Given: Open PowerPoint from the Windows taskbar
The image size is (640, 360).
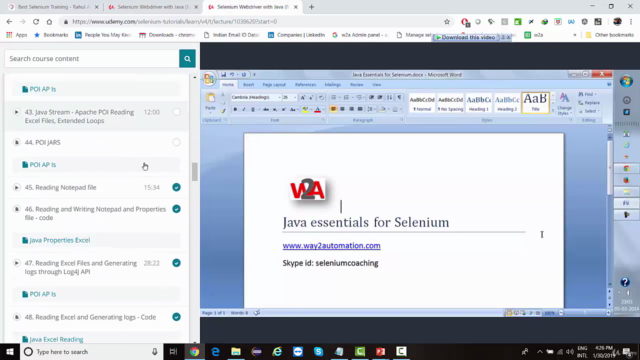Looking at the screenshot, I should [380, 351].
